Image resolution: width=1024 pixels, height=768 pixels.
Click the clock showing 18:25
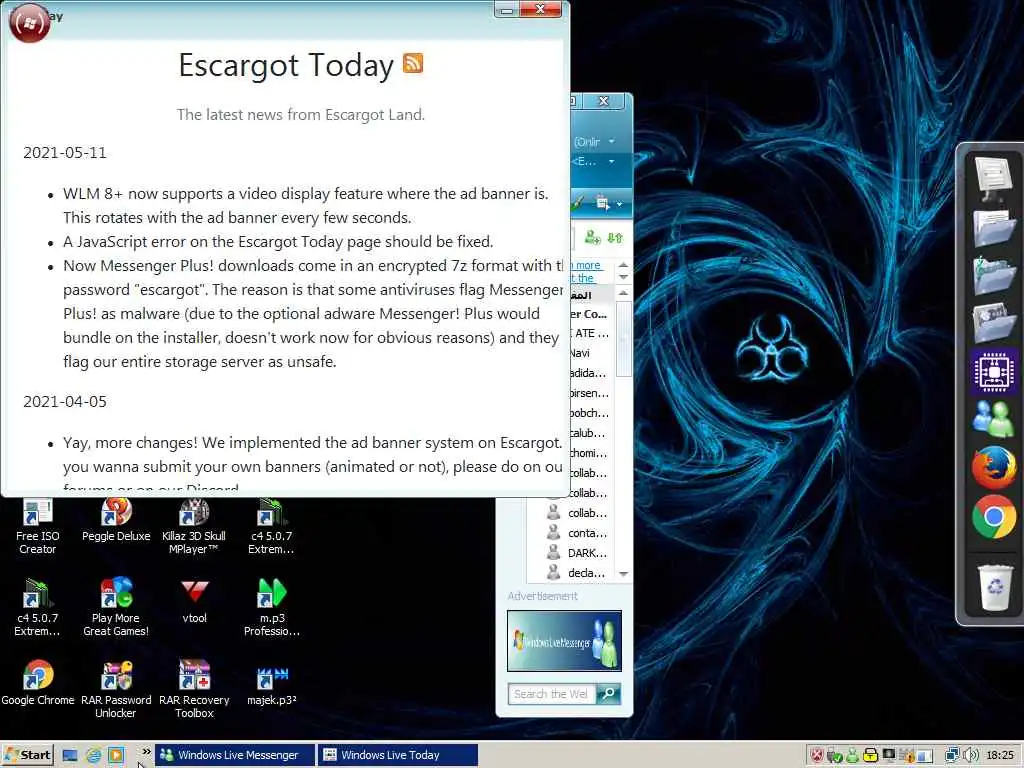pyautogui.click(x=1000, y=756)
